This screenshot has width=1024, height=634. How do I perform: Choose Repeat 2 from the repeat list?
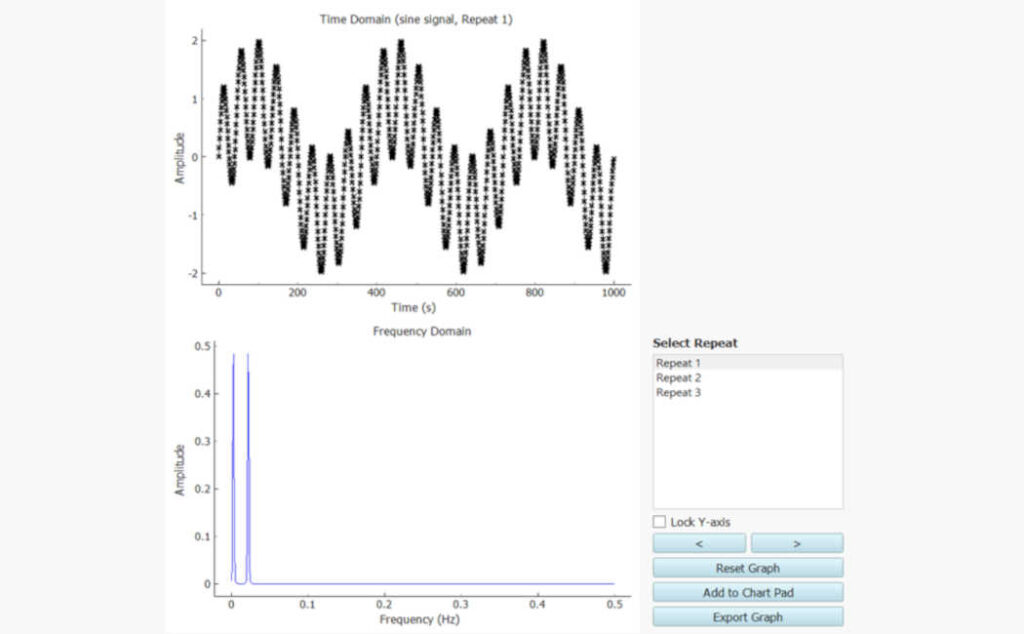coord(678,378)
